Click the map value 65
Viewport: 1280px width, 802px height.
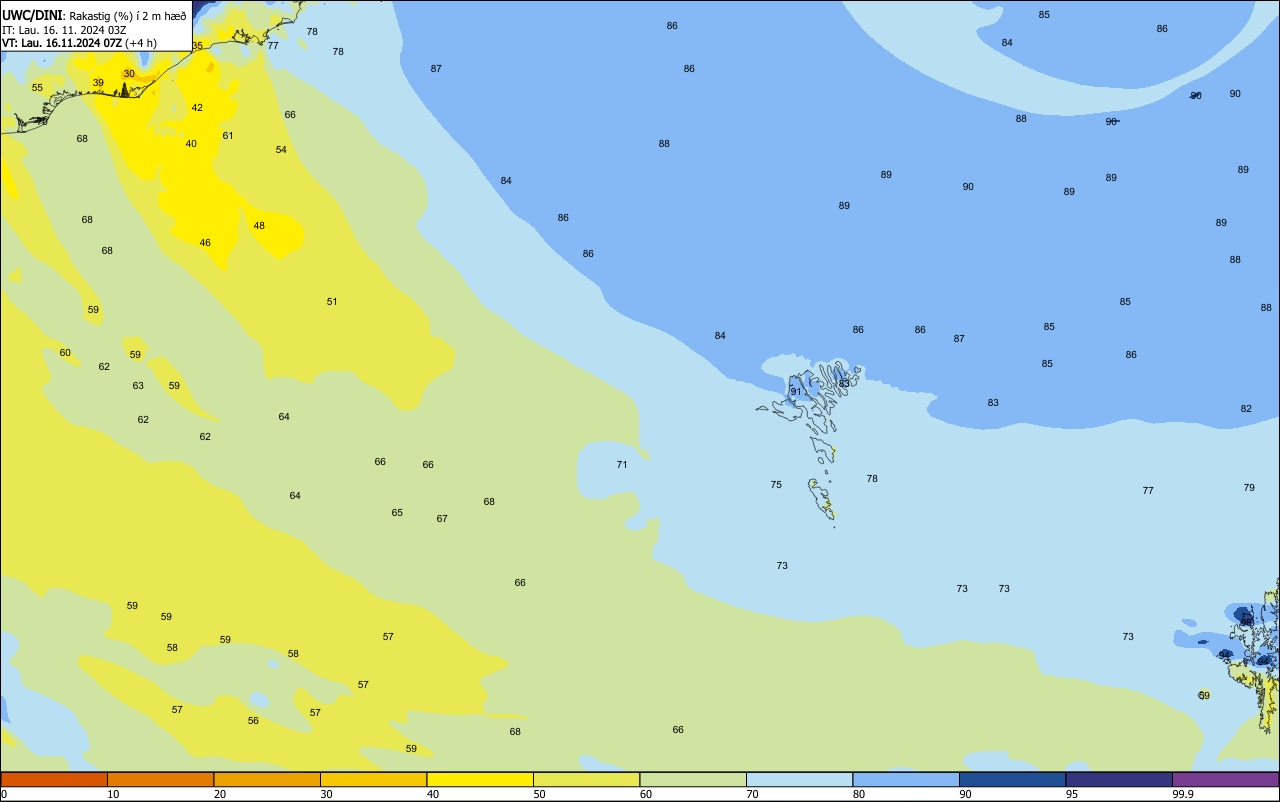pyautogui.click(x=397, y=513)
